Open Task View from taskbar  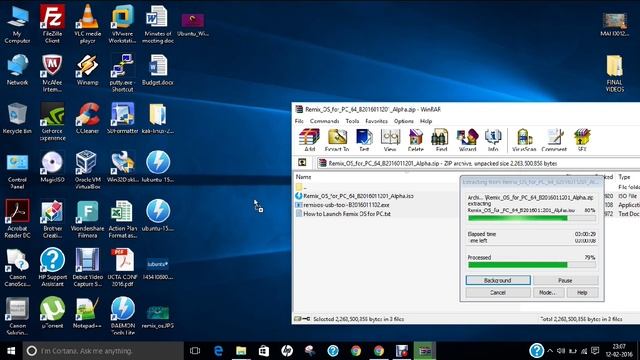[195, 351]
